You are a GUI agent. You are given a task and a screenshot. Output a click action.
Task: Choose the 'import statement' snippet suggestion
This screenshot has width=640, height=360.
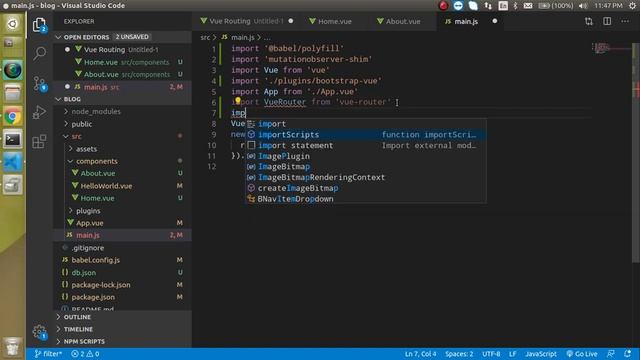coord(366,145)
